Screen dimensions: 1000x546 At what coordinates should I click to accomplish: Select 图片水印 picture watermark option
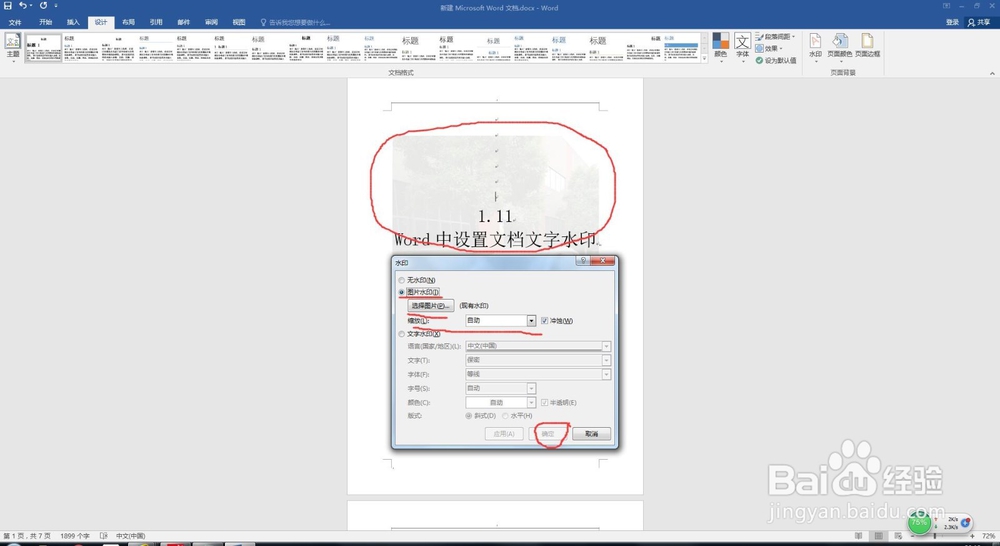point(419,292)
